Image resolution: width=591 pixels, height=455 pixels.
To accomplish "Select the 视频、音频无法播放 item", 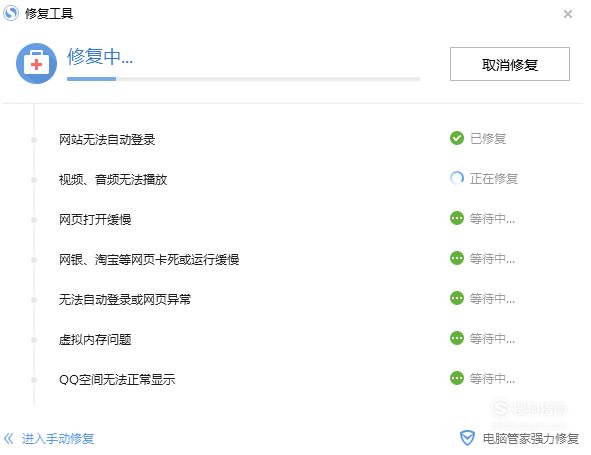I will pos(113,179).
